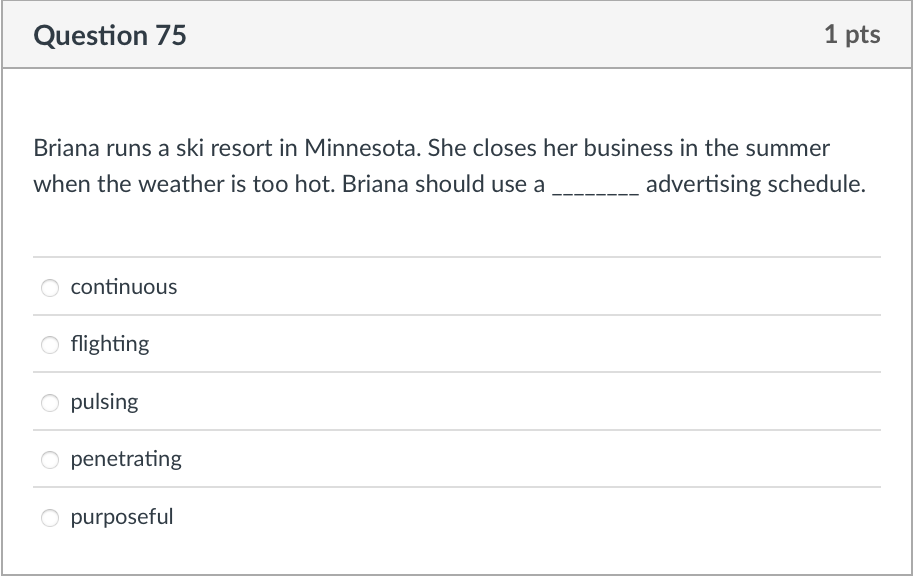Click the Question 75 header
Image resolution: width=916 pixels, height=578 pixels.
click(110, 34)
